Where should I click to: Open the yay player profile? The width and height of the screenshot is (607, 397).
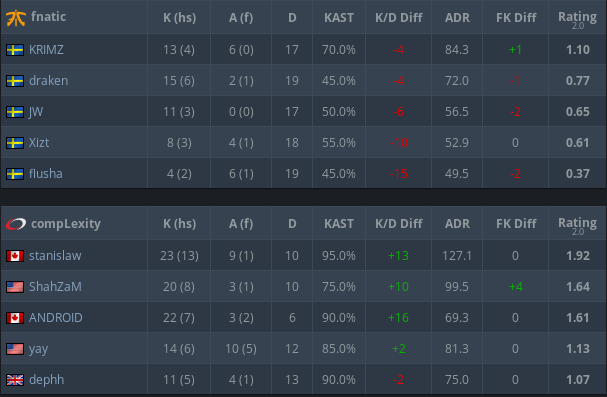(38, 349)
